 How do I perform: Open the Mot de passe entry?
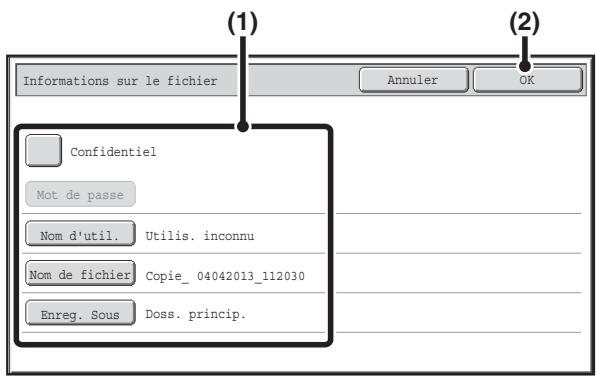click(x=80, y=194)
